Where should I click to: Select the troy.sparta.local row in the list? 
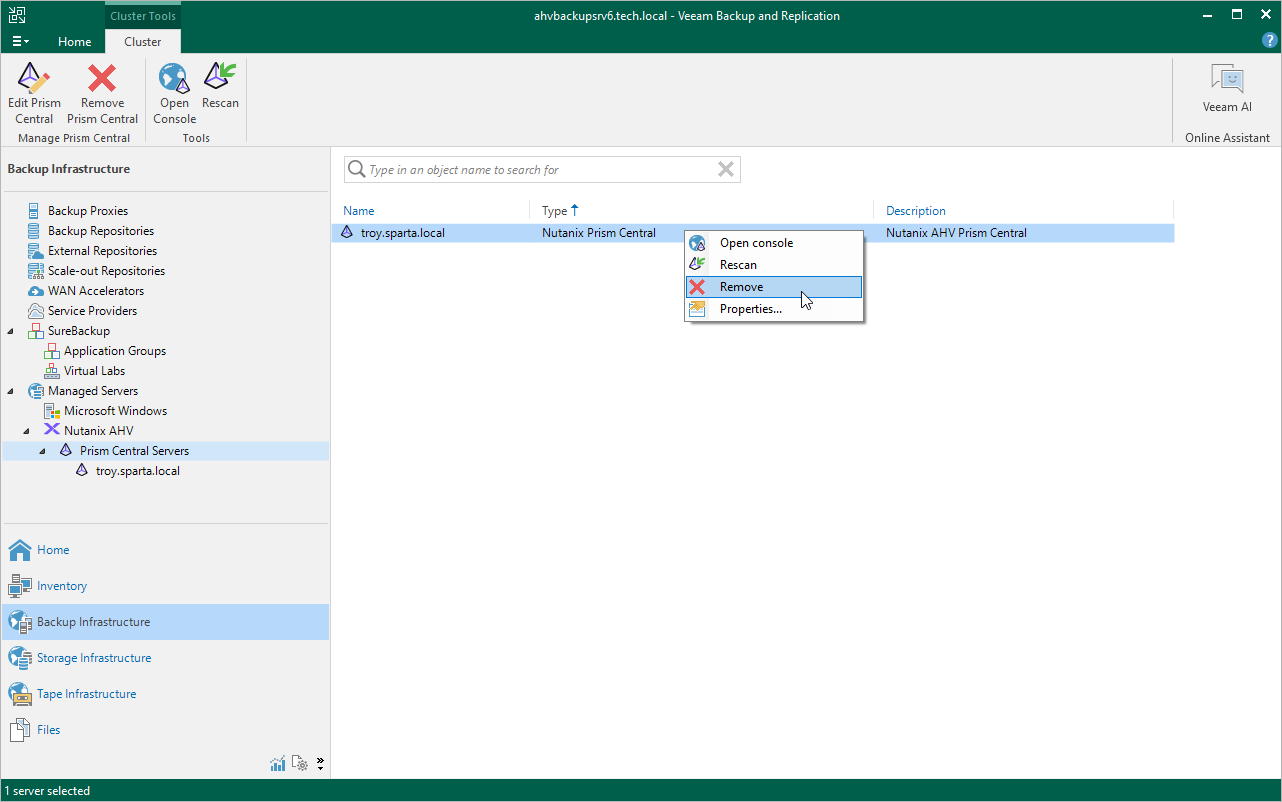coord(754,233)
